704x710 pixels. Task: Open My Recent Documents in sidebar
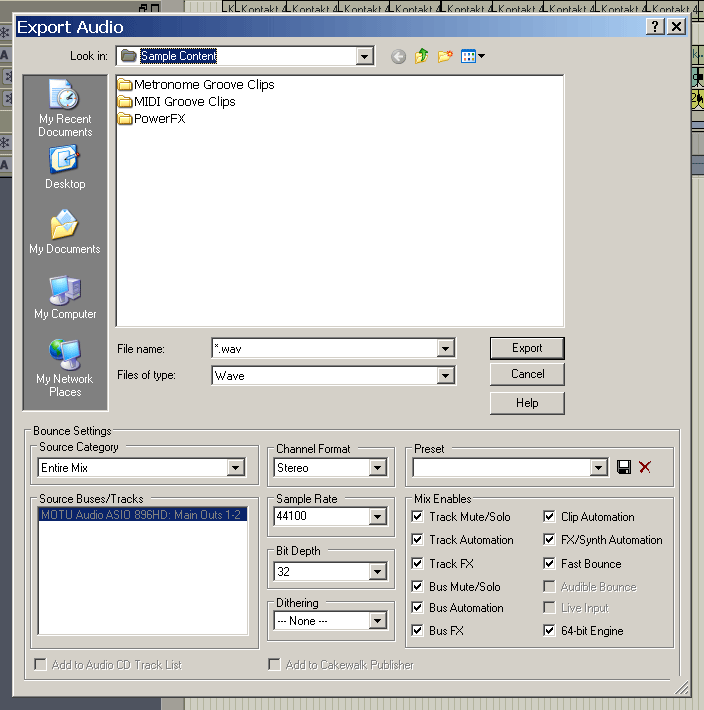click(65, 108)
